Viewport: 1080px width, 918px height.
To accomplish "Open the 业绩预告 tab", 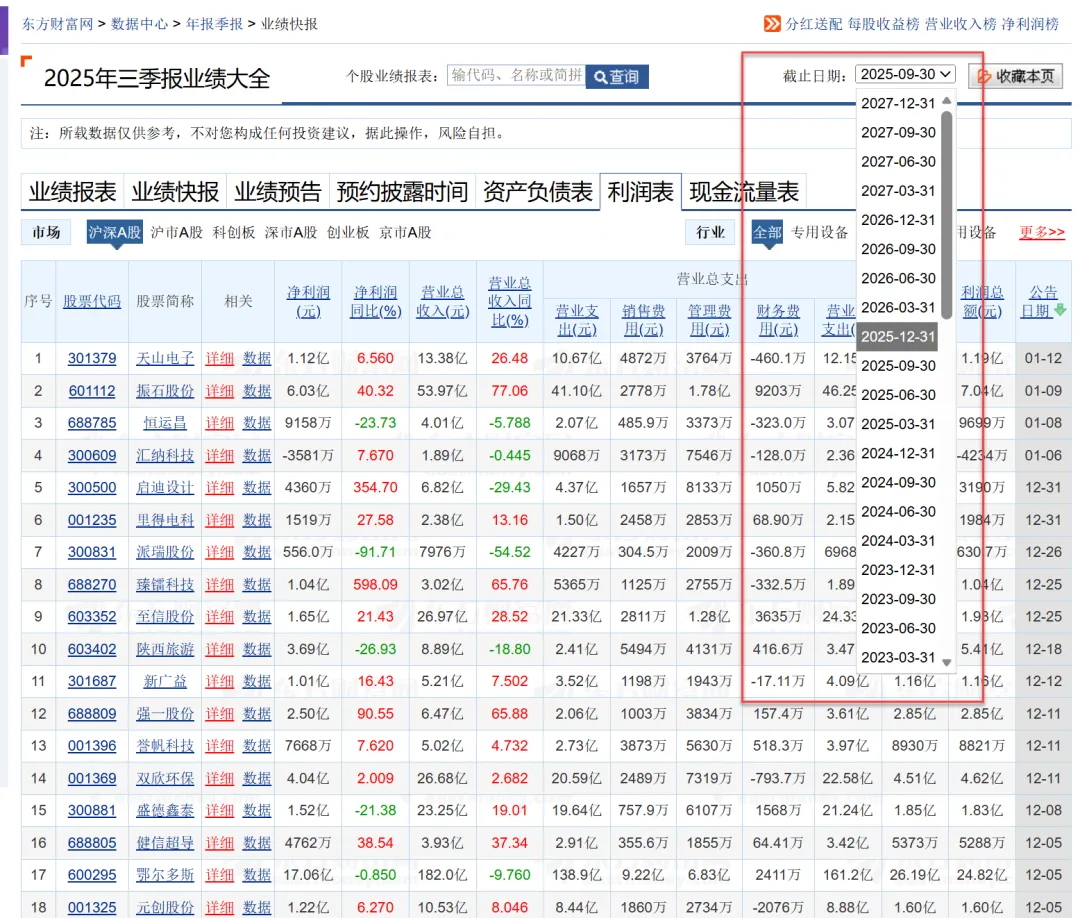I will pos(278,191).
